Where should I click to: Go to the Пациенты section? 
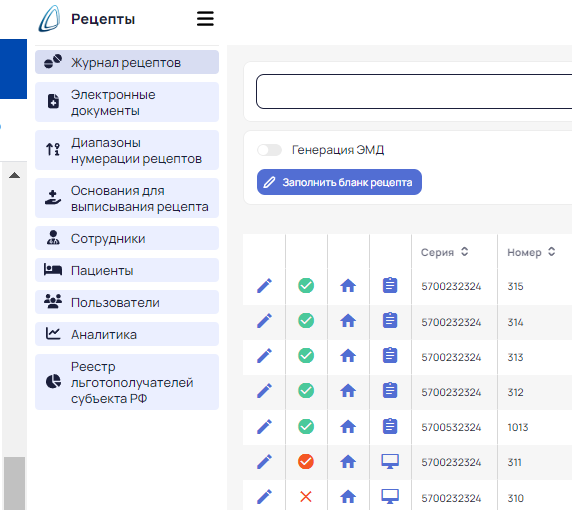point(127,270)
